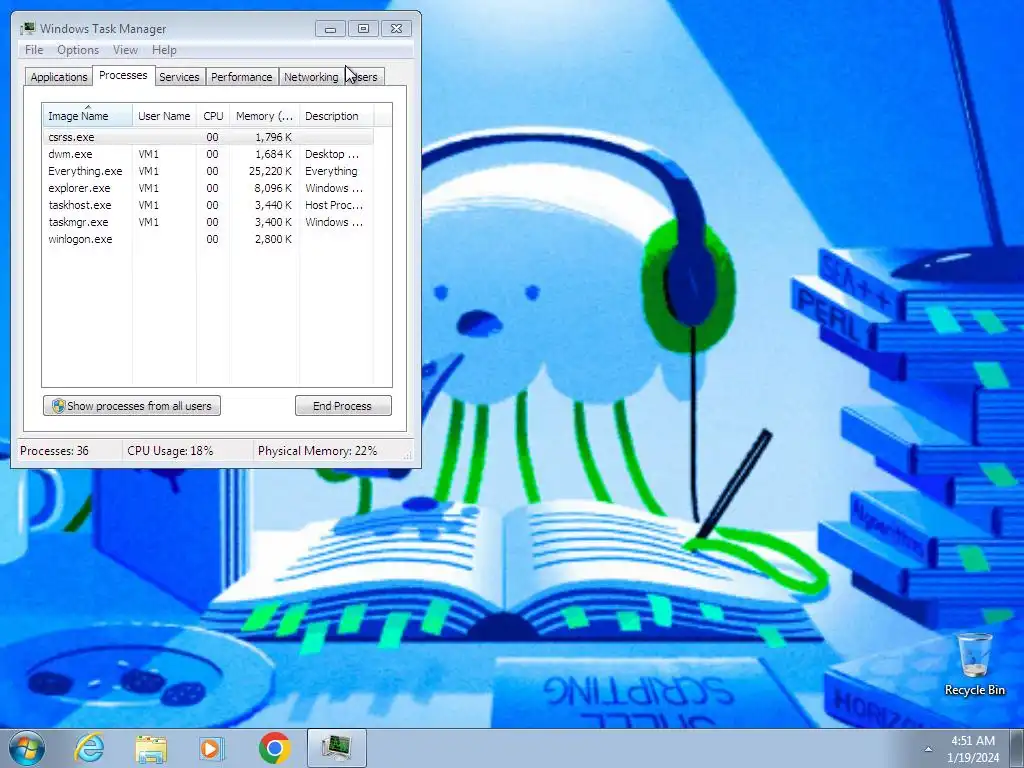Viewport: 1024px width, 768px height.
Task: Click 'Processes: 36' in status bar
Action: 54,451
